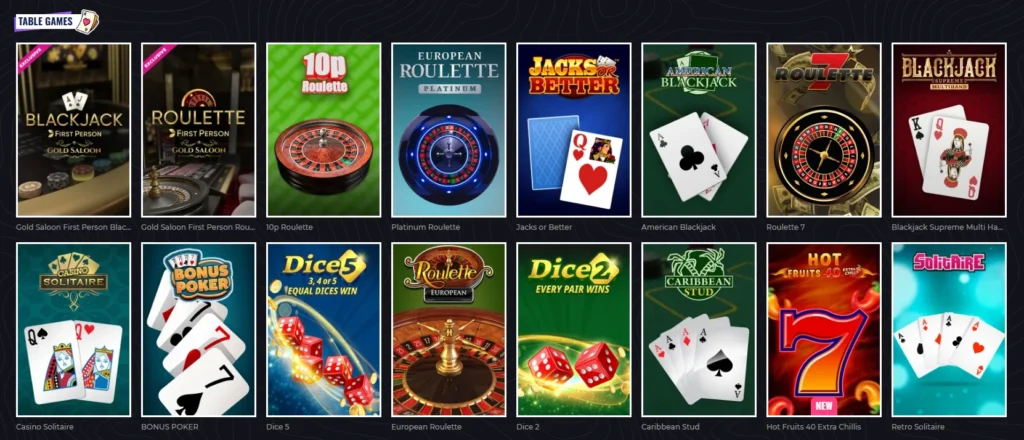Screen dimensions: 1024x440
Task: Launch the Roulette 7 game
Action: point(824,130)
